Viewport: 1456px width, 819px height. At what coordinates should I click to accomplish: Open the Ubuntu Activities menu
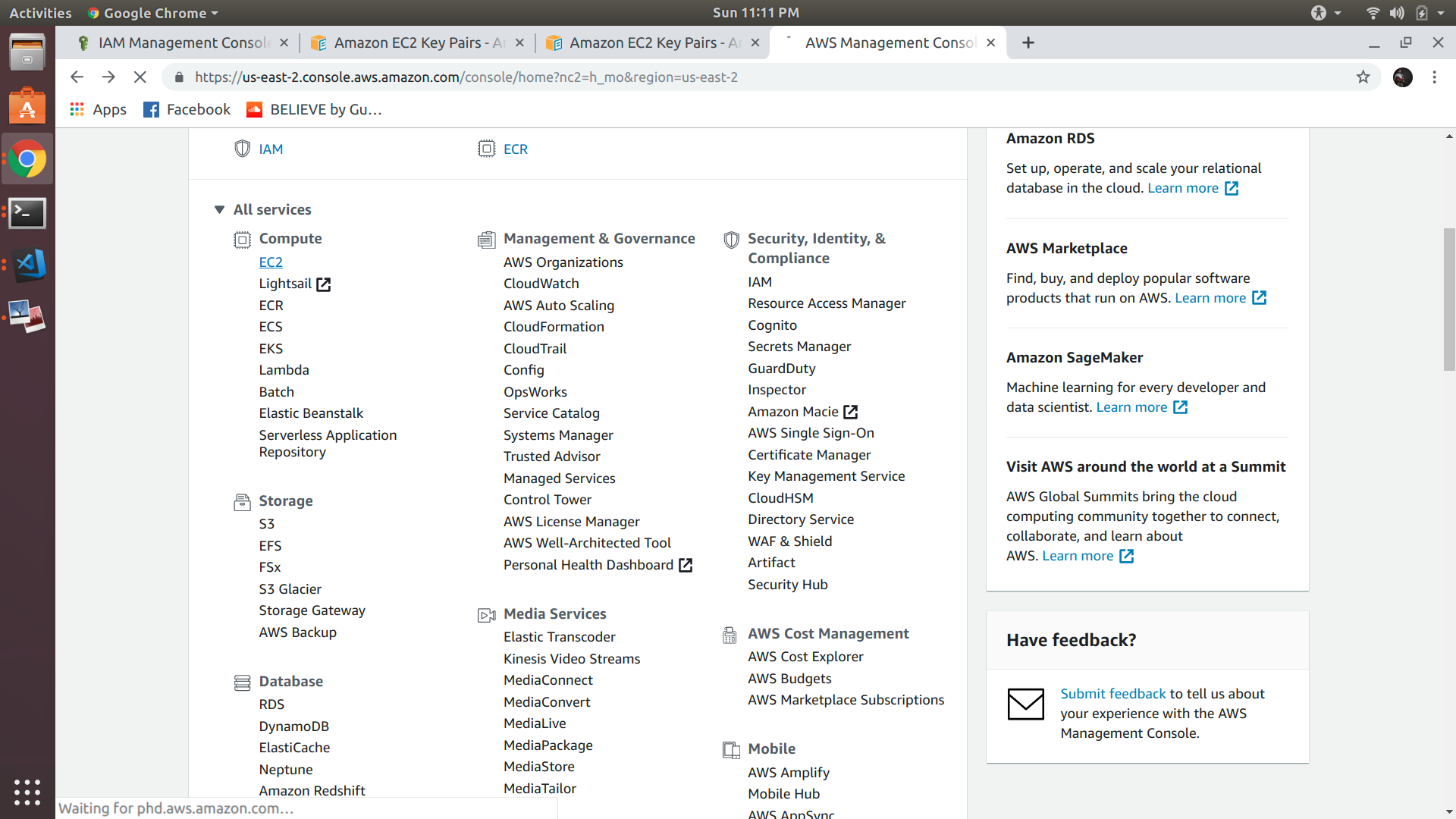[39, 12]
